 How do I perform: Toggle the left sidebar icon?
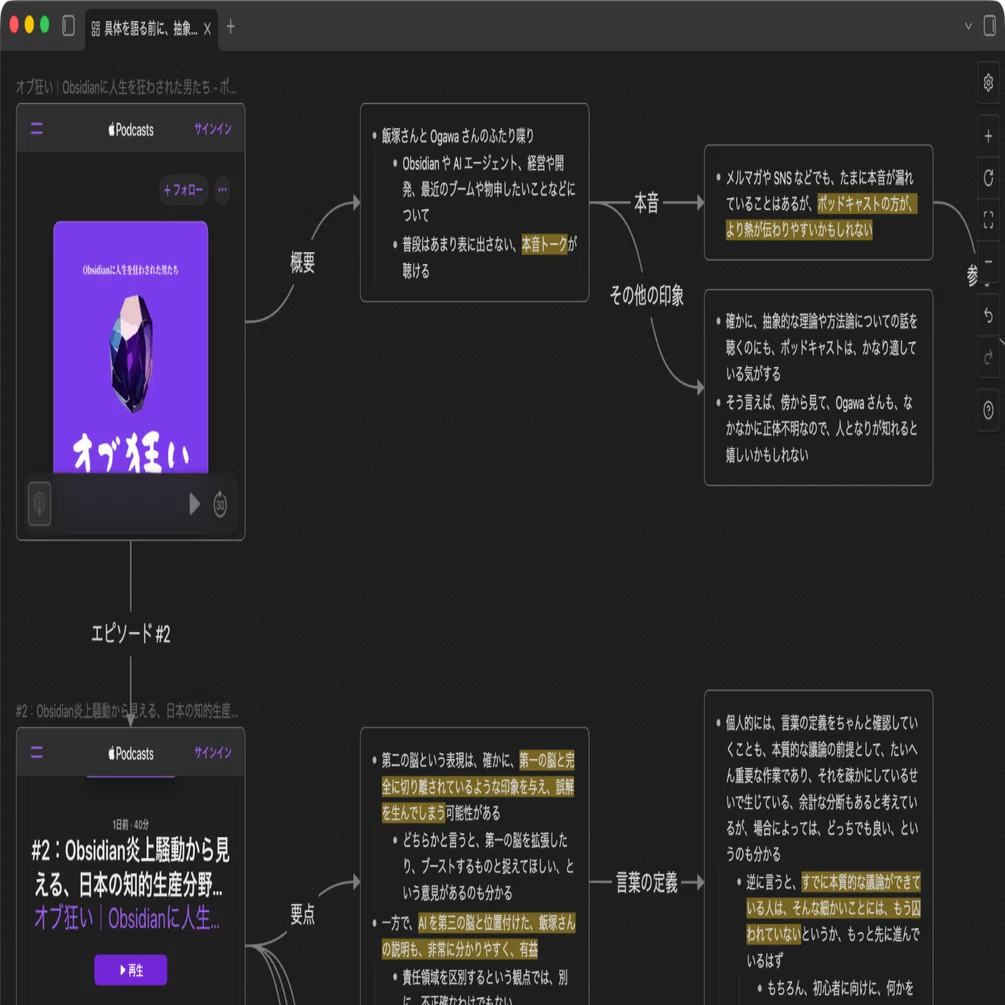[x=68, y=26]
